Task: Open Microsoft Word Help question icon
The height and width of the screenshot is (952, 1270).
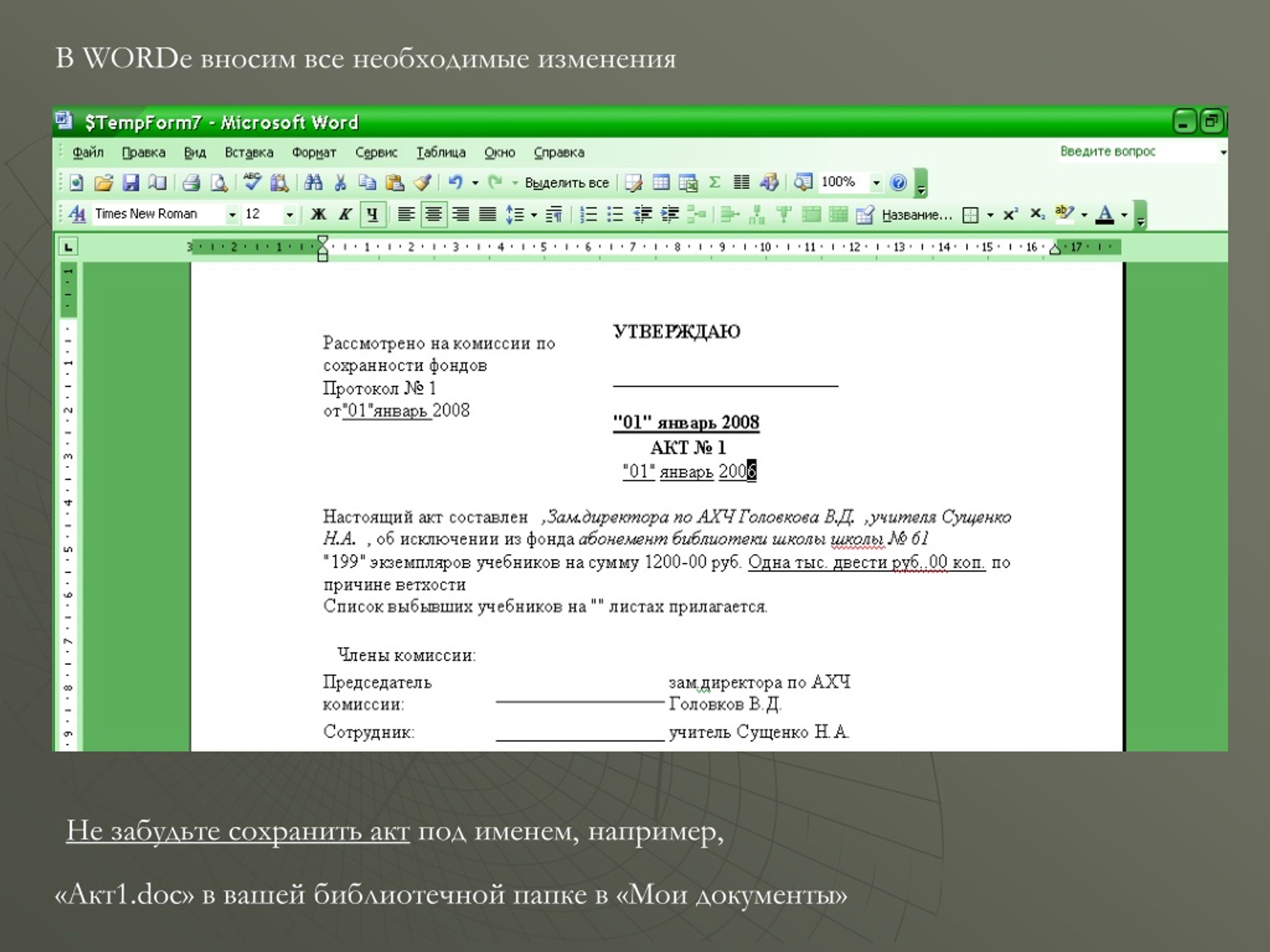Action: (x=898, y=182)
